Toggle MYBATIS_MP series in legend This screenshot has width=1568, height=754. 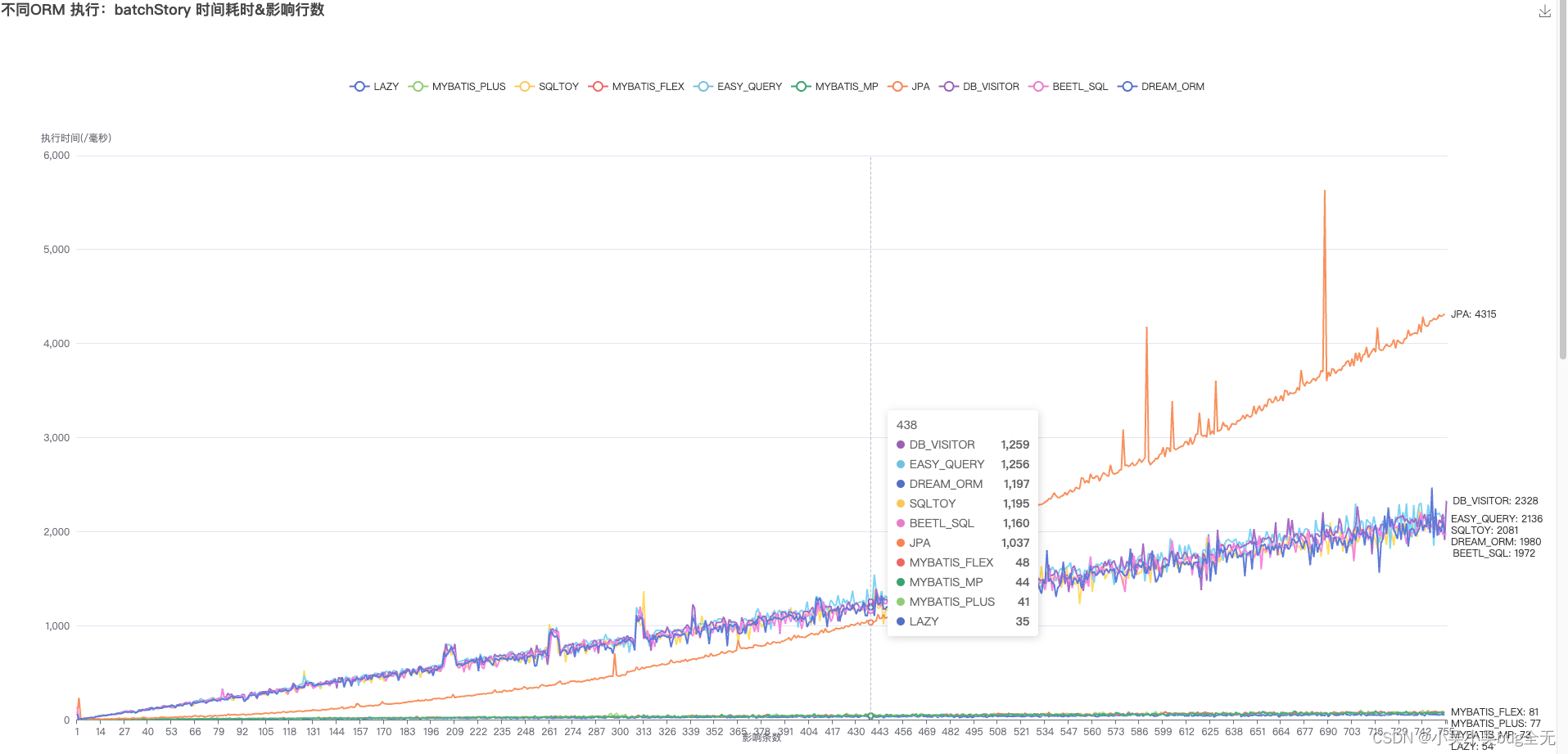[834, 87]
